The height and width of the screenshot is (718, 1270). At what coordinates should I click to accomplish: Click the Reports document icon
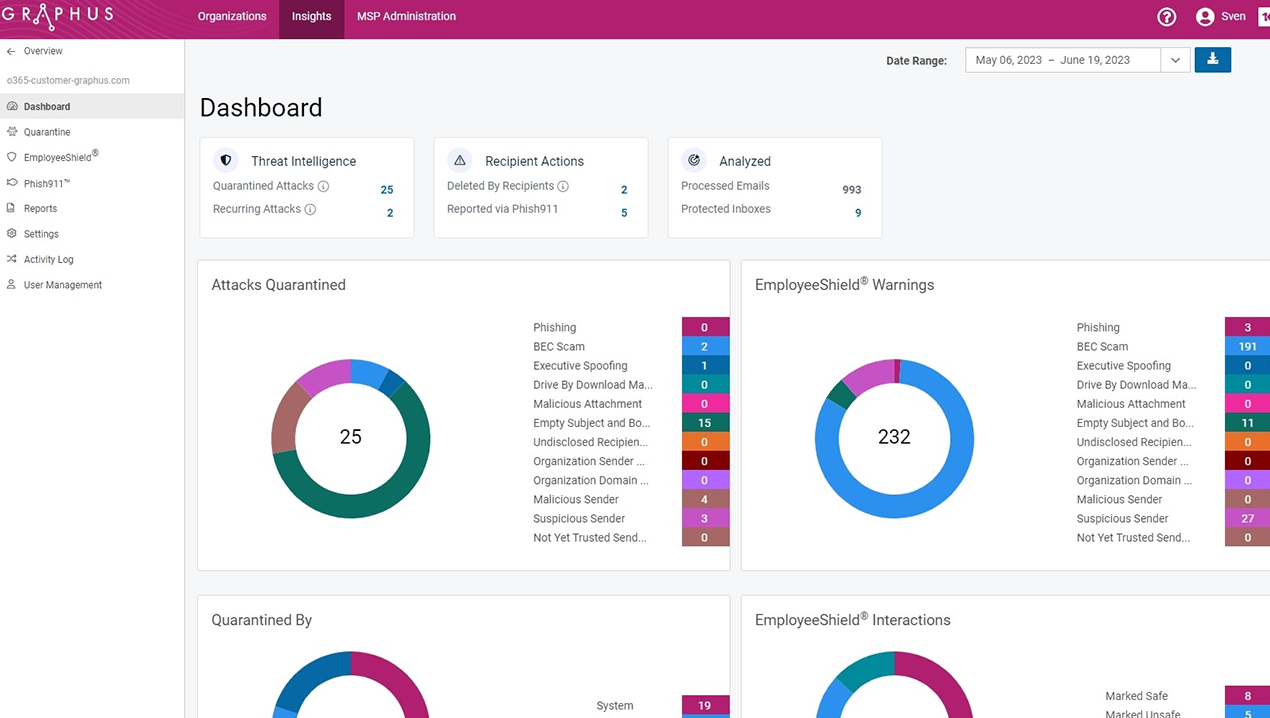click(x=12, y=208)
